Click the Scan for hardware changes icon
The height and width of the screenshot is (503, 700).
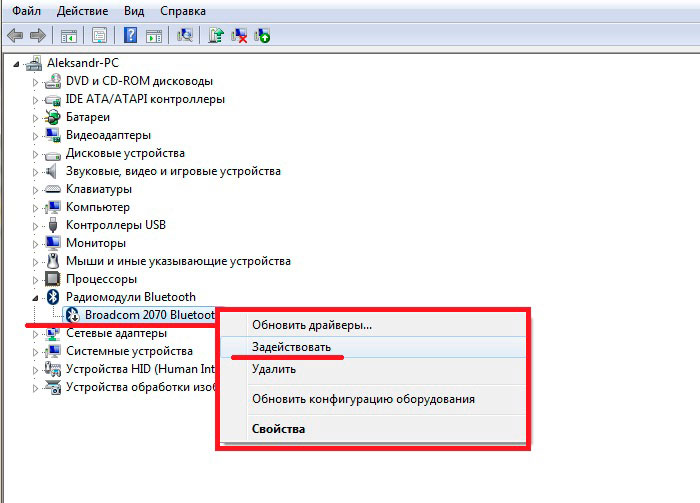point(185,35)
